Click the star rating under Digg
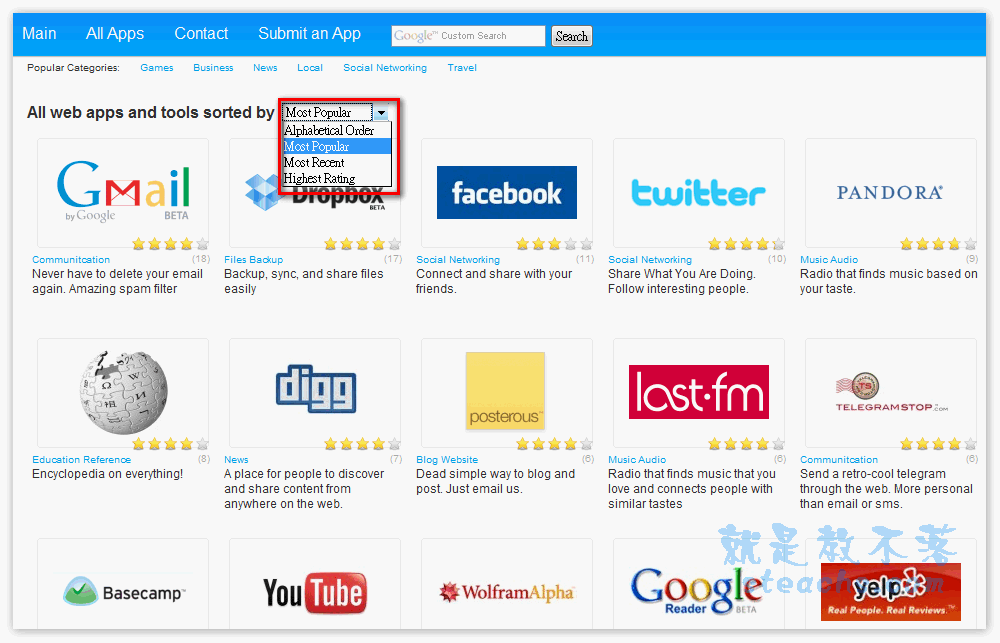This screenshot has height=643, width=1000. [x=362, y=444]
